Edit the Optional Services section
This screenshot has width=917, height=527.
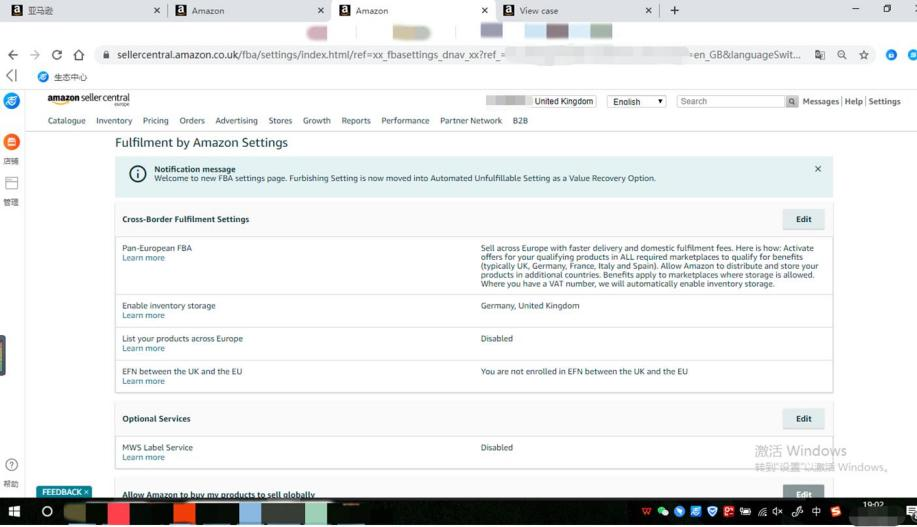click(x=804, y=419)
